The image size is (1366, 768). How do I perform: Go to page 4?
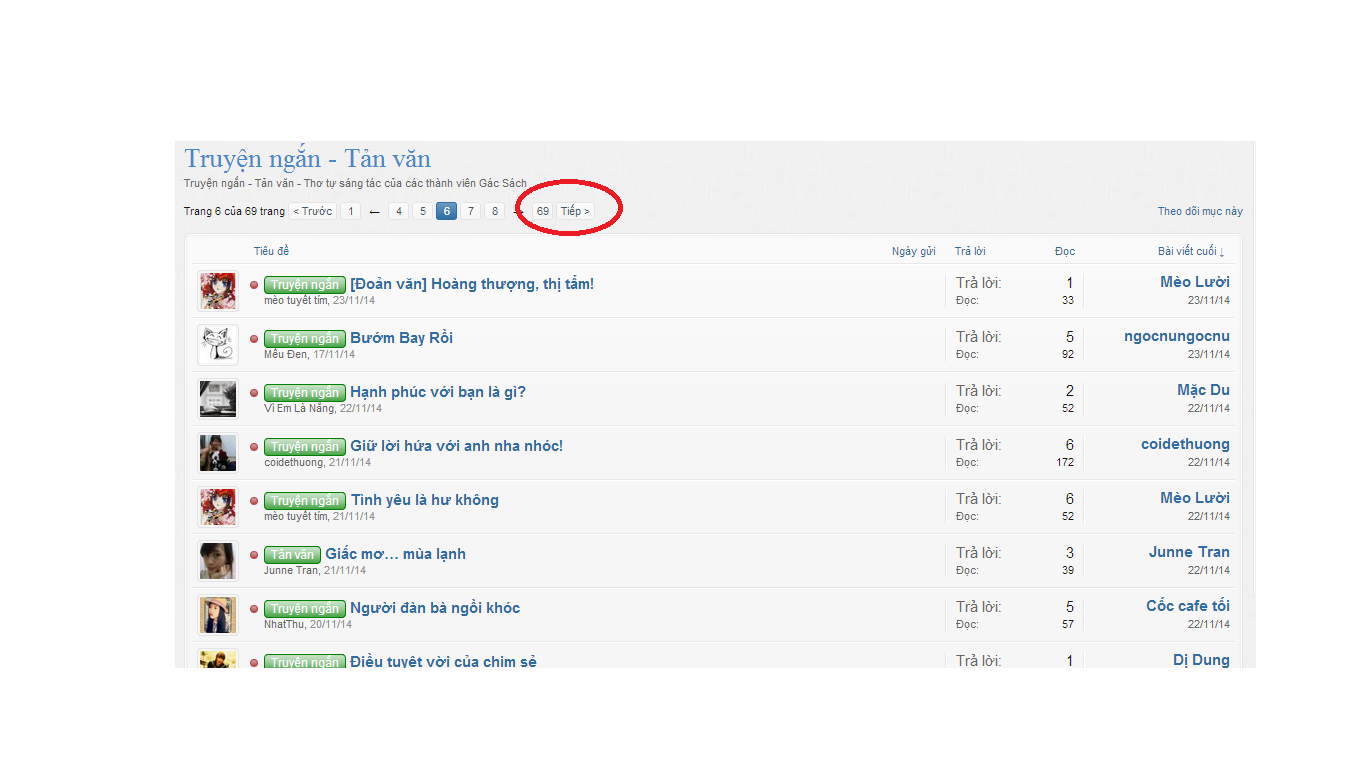(x=398, y=211)
